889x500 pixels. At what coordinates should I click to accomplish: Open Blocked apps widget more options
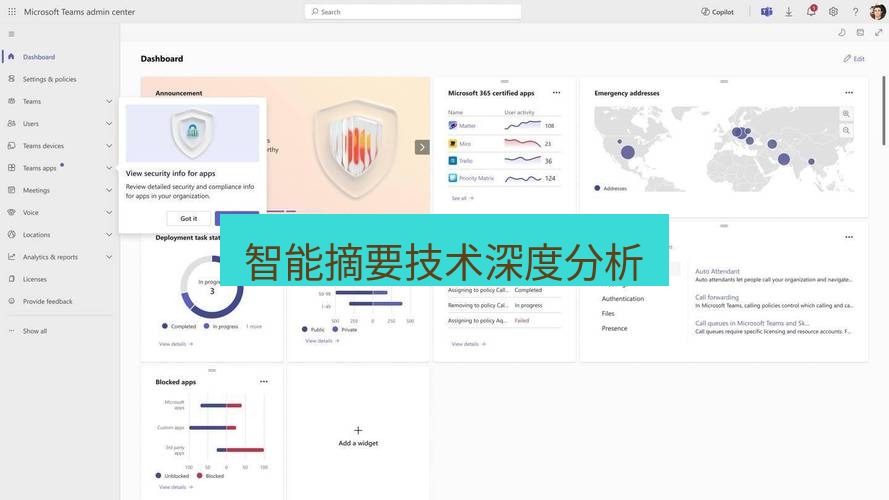point(264,382)
